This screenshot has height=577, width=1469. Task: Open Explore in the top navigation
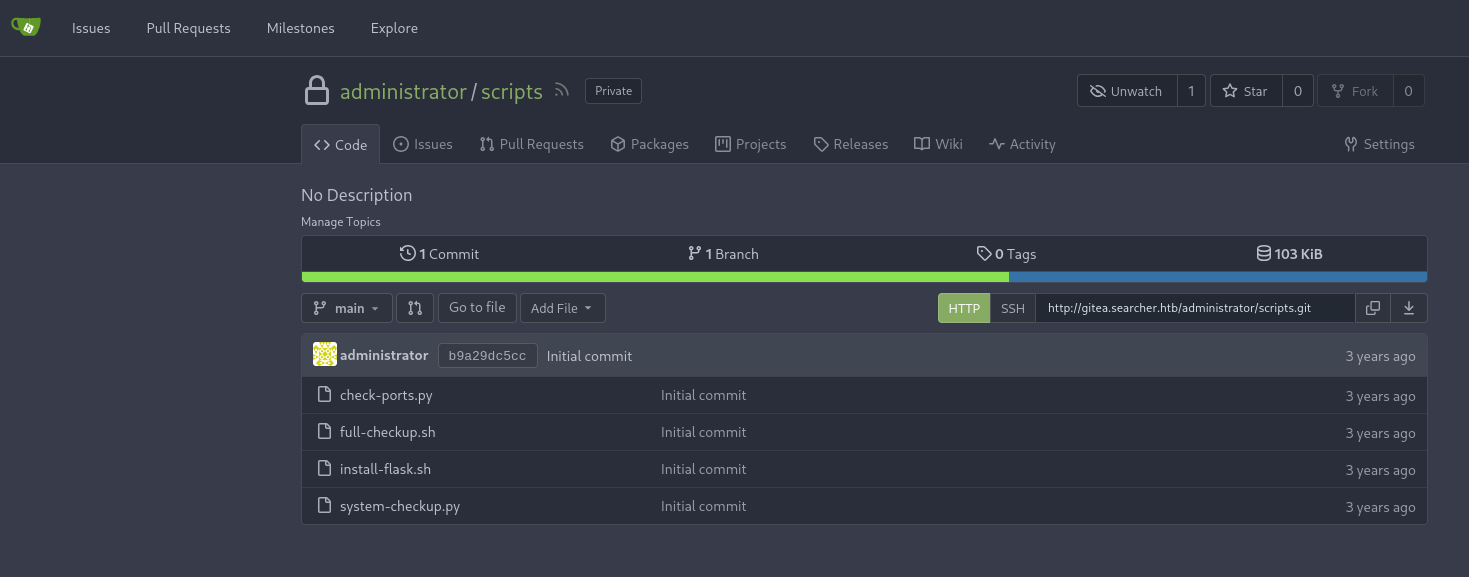pyautogui.click(x=394, y=28)
